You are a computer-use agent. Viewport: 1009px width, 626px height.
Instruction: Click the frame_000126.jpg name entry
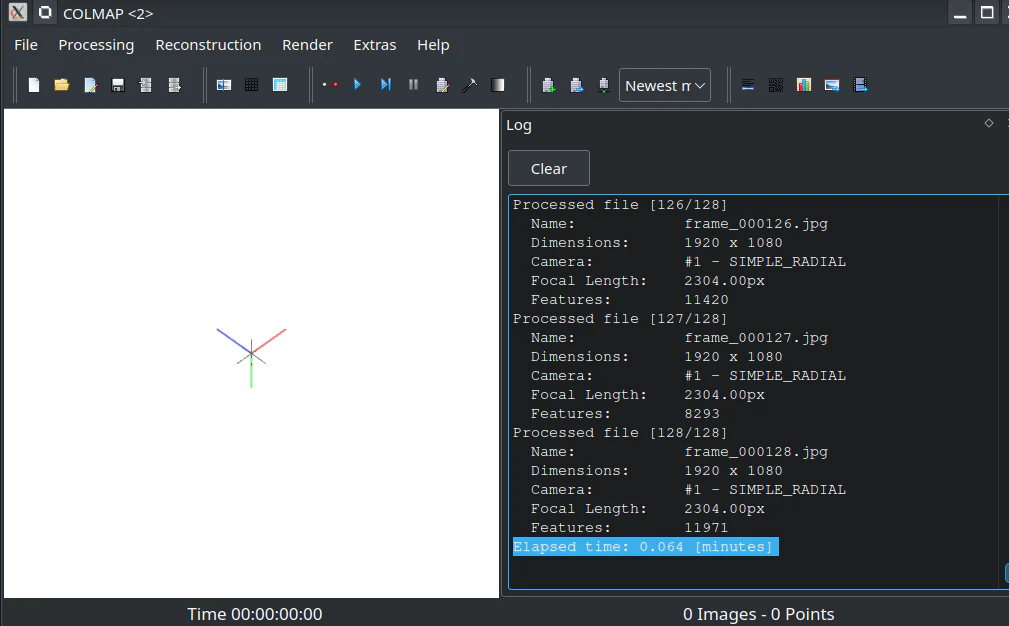(756, 224)
